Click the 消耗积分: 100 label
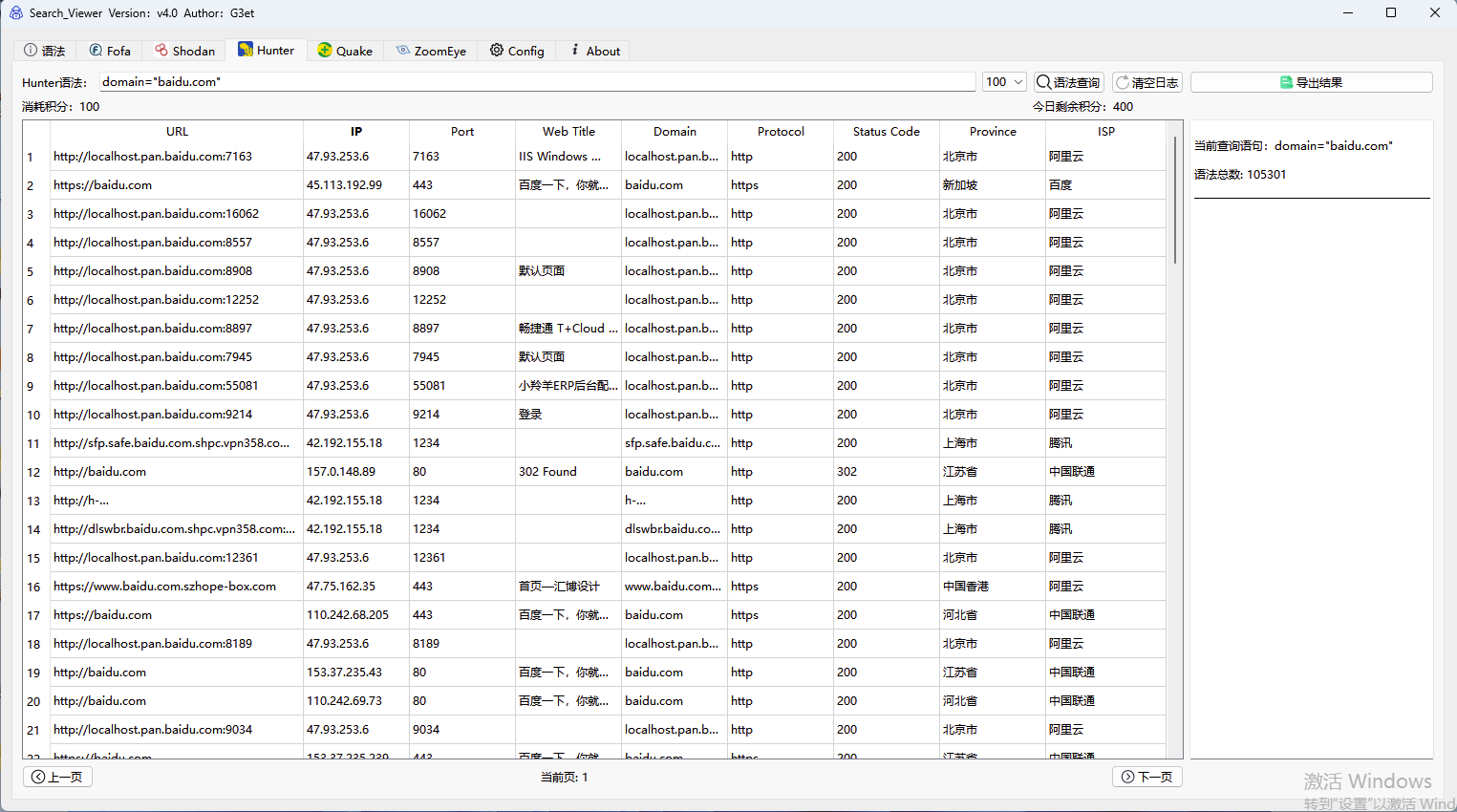Viewport: 1457px width, 812px height. 61,107
